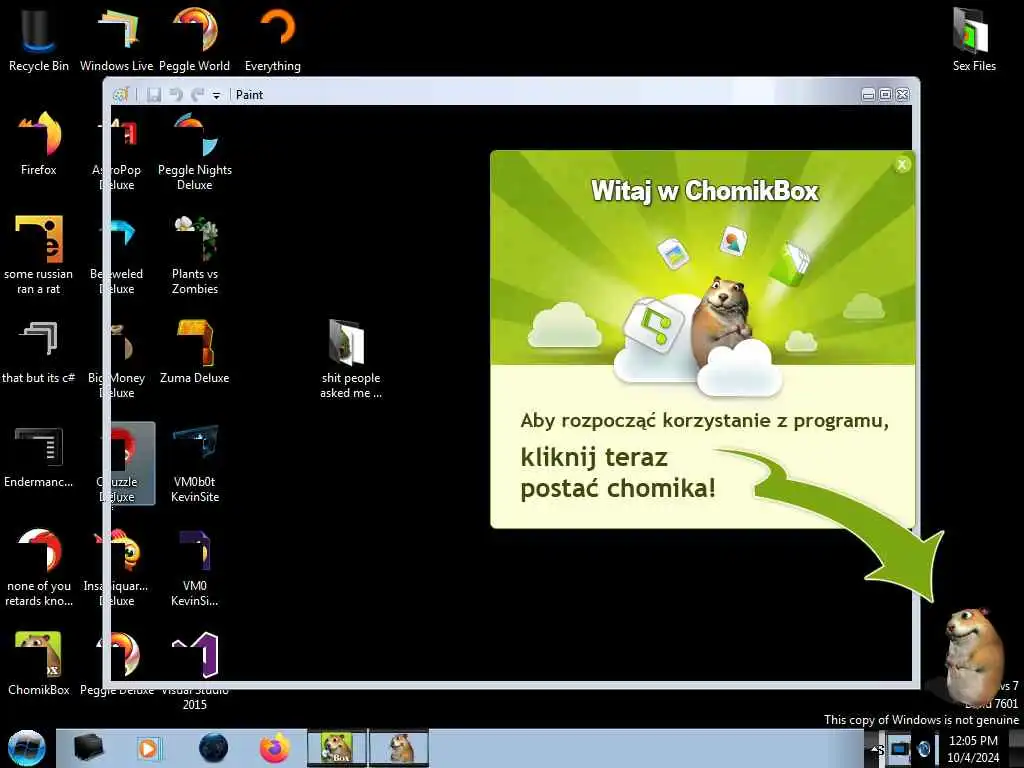This screenshot has width=1024, height=768.
Task: Select the Bejeweled Deluxe desktop icon
Action: [x=118, y=255]
